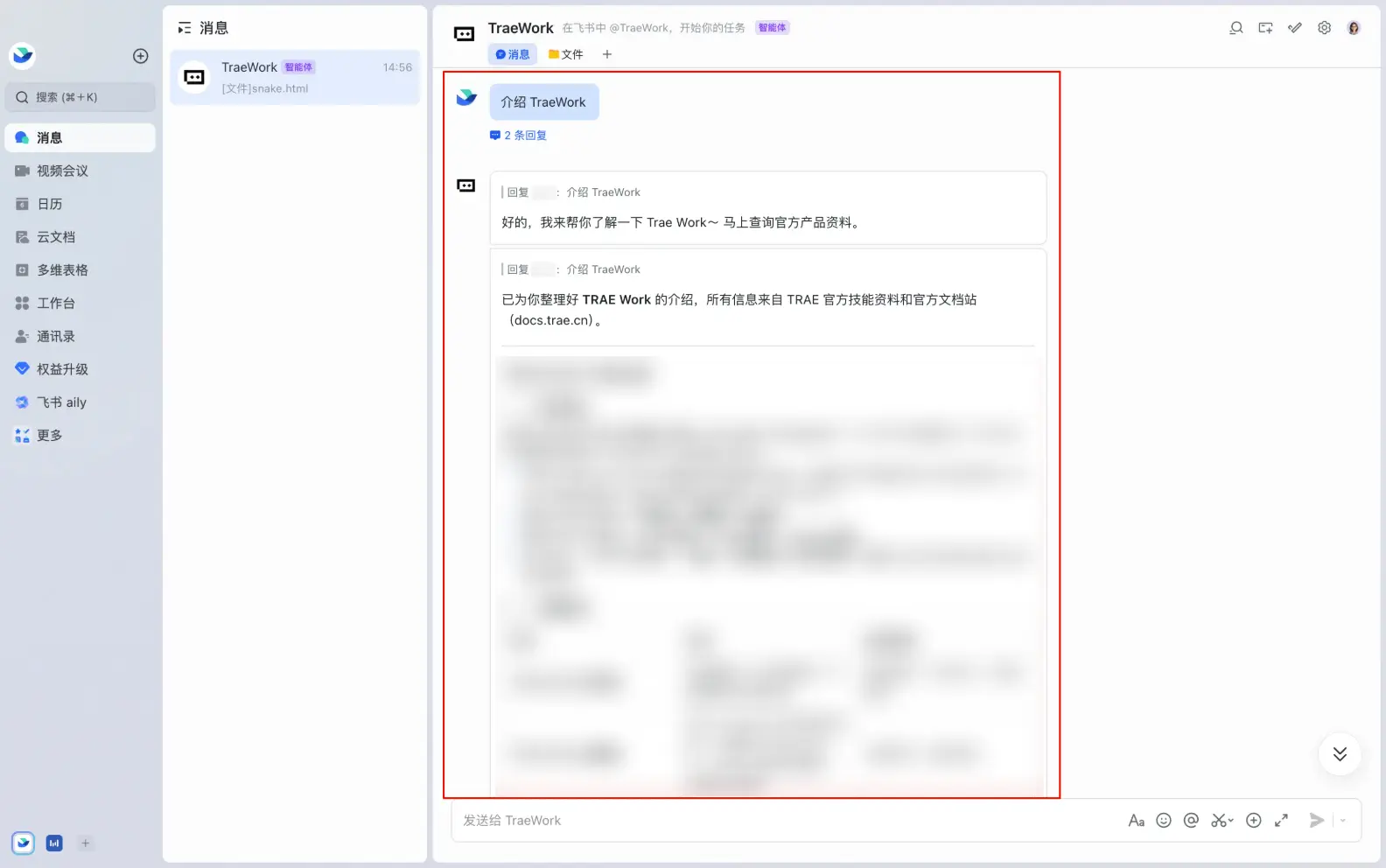Click the 介绍 TraeWork message bubble
The image size is (1386, 868).
pyautogui.click(x=544, y=102)
